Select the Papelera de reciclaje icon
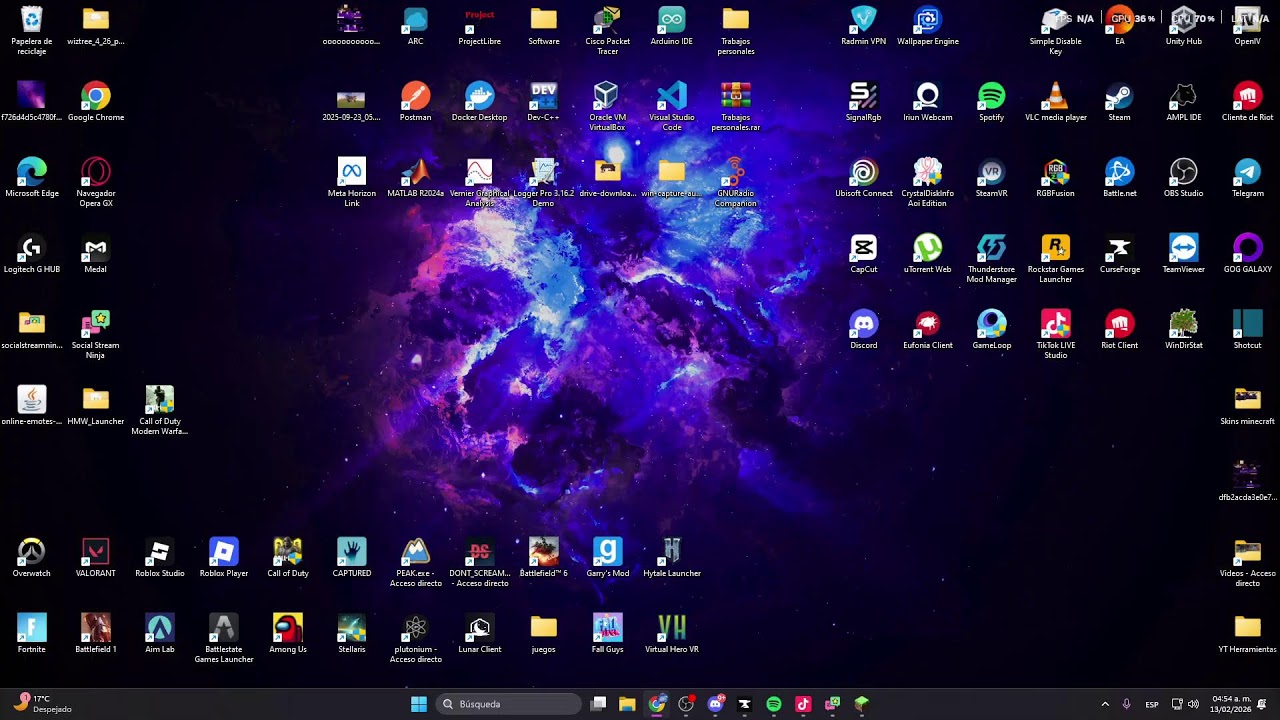This screenshot has width=1280, height=720. tap(32, 21)
